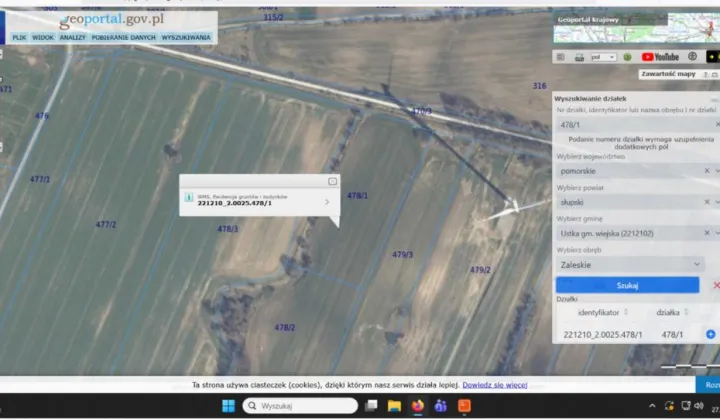
Task: Open the language dropdown showing pol
Action: click(603, 57)
